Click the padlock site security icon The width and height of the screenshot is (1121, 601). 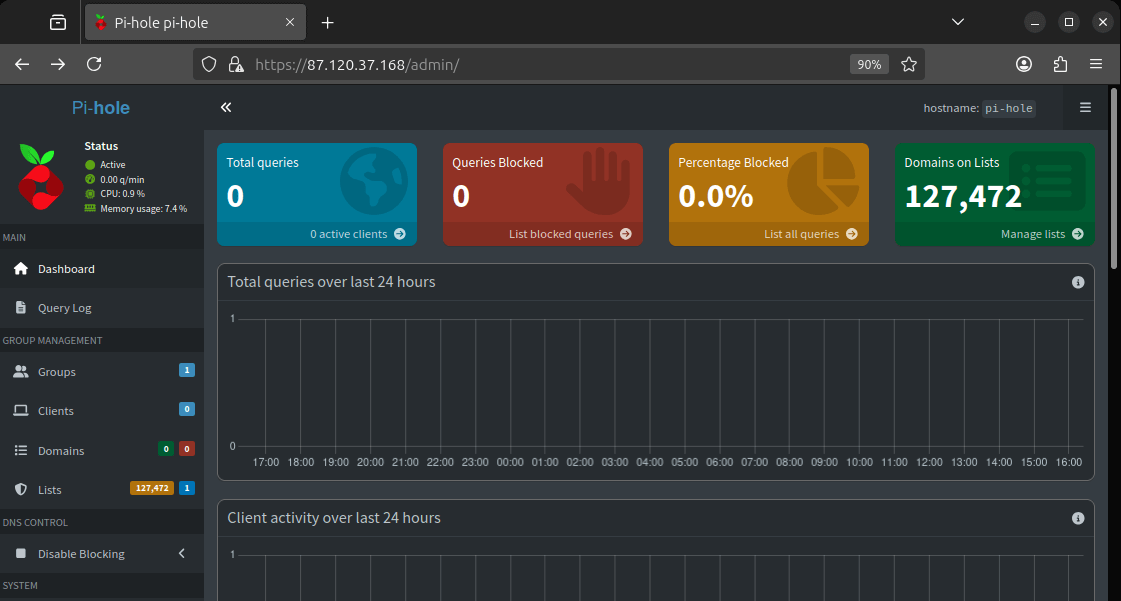(235, 64)
